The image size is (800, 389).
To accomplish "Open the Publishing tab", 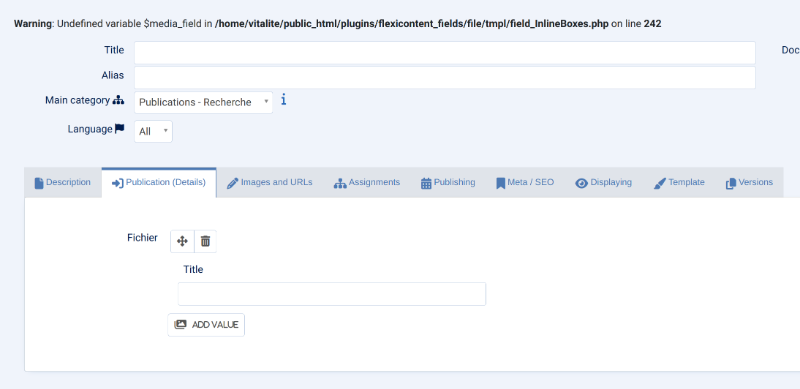I will pos(448,182).
